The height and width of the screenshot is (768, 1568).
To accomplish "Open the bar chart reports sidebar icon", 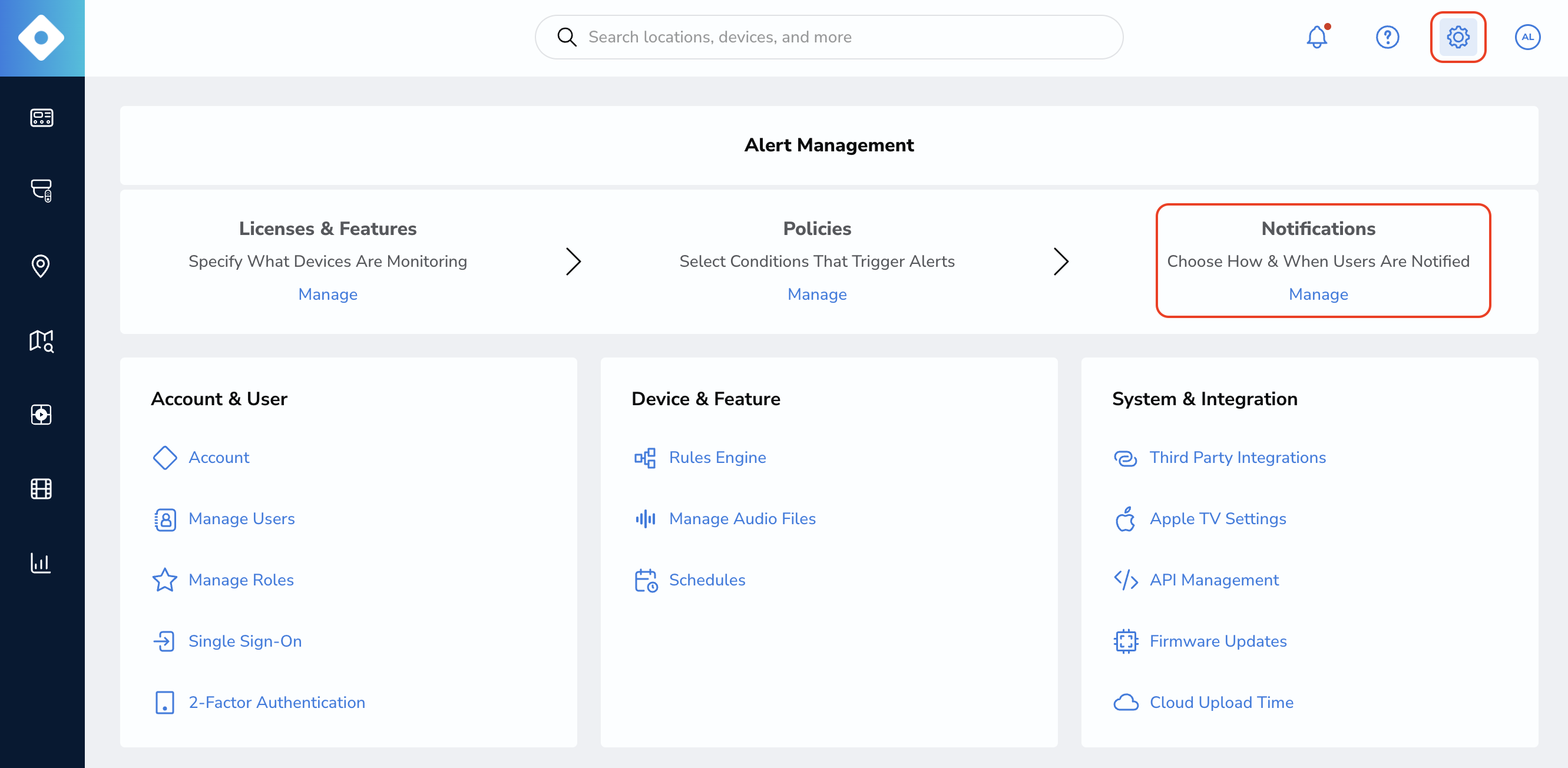I will coord(41,563).
